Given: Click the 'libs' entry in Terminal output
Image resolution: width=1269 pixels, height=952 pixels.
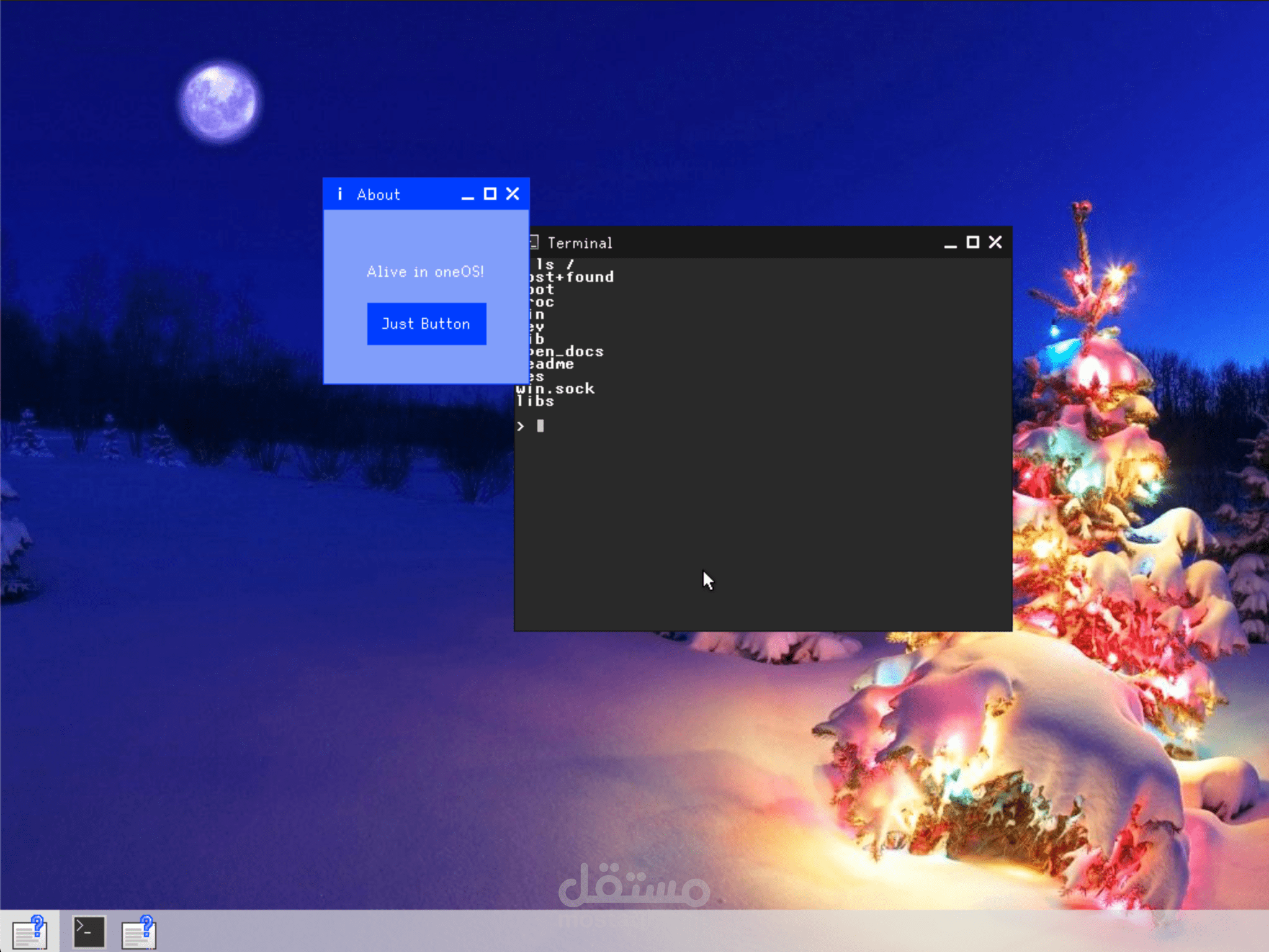Looking at the screenshot, I should coord(536,402).
